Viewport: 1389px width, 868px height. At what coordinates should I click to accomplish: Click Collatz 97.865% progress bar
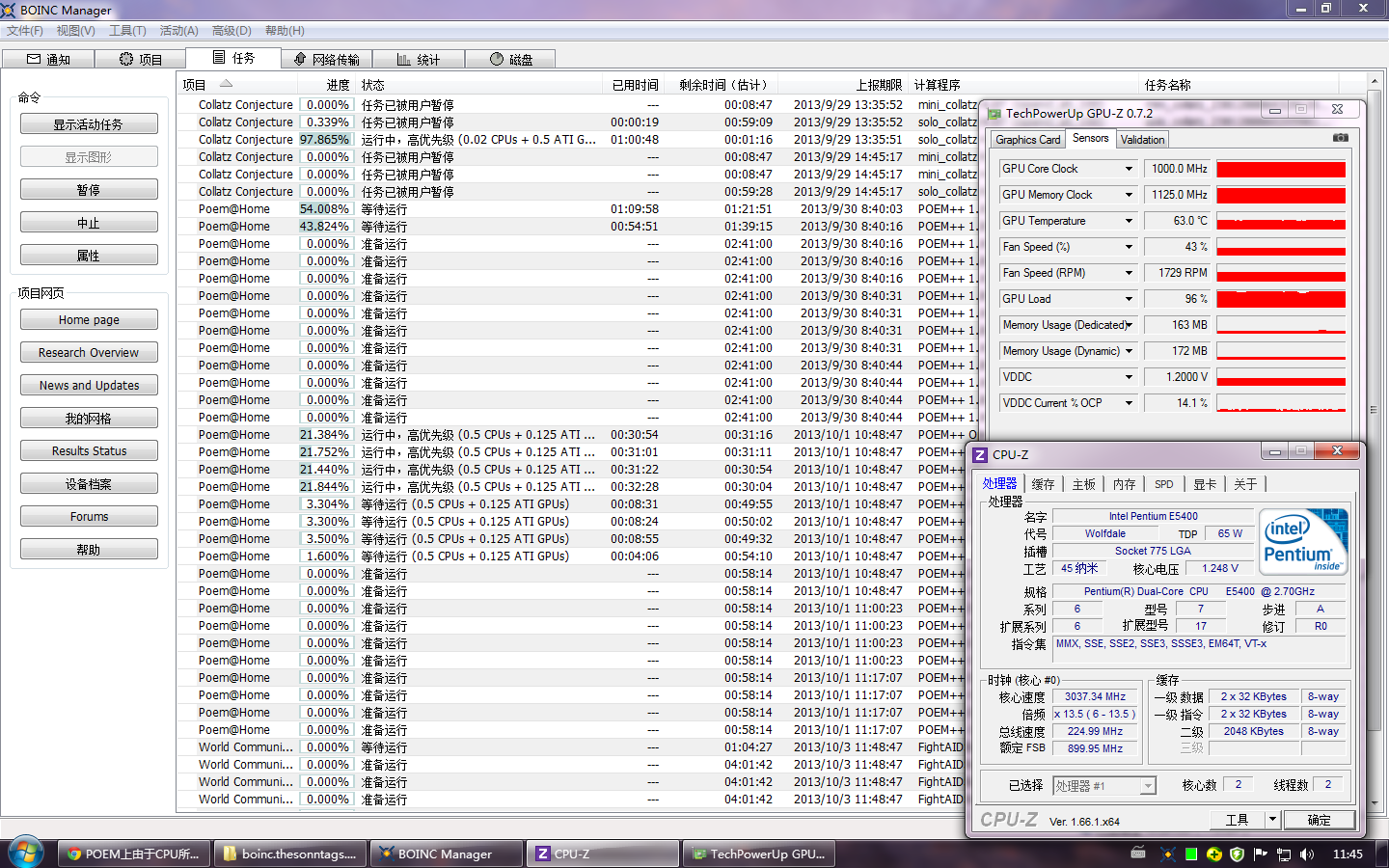[x=325, y=140]
